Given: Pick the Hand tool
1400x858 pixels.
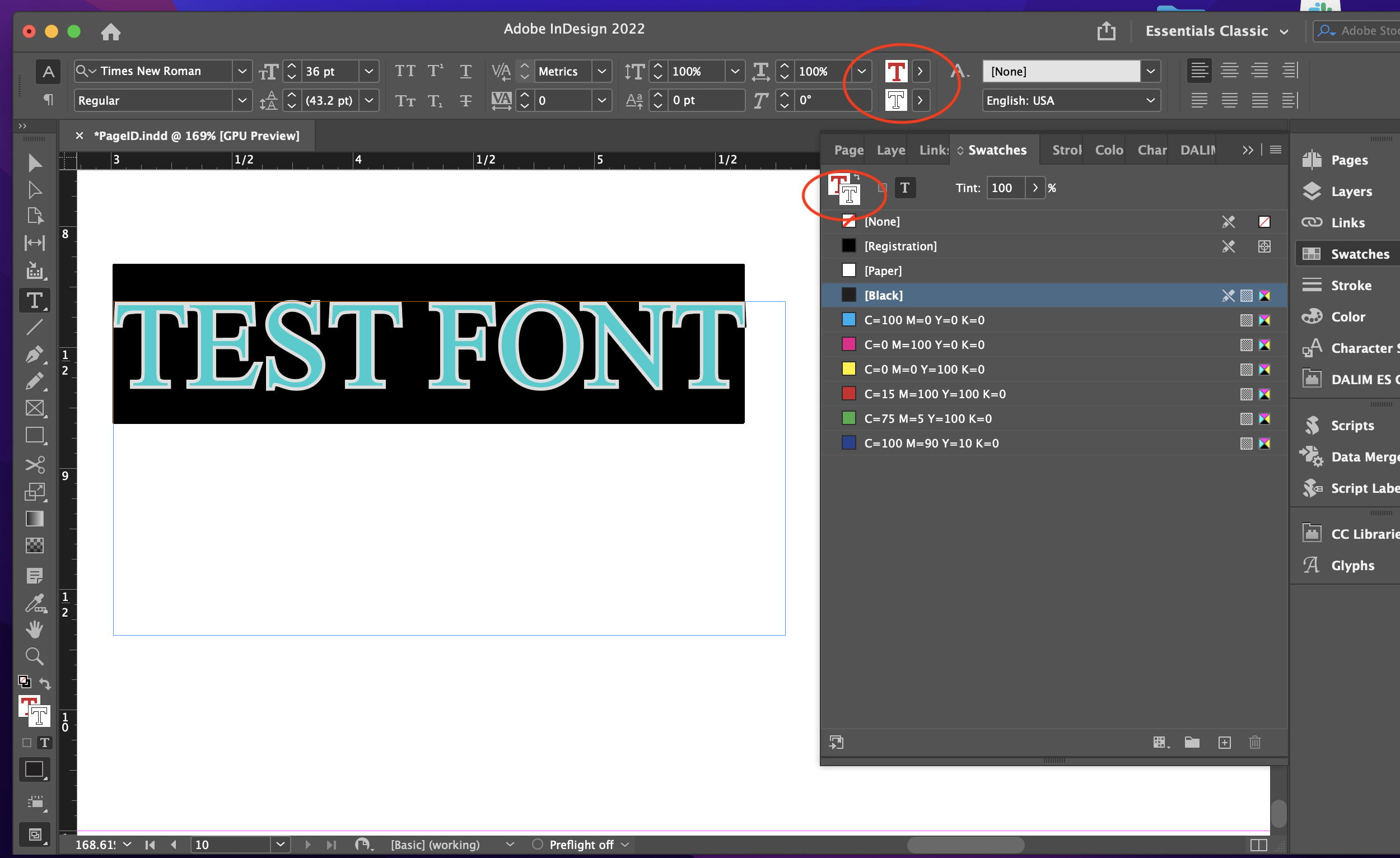Looking at the screenshot, I should click(34, 629).
